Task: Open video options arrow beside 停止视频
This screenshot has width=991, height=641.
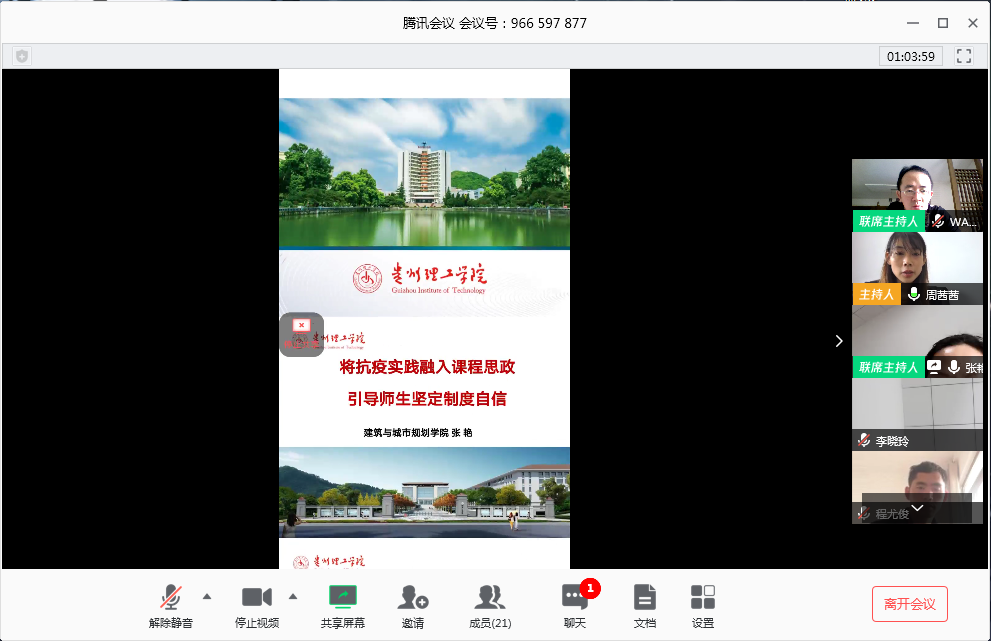Action: coord(293,597)
